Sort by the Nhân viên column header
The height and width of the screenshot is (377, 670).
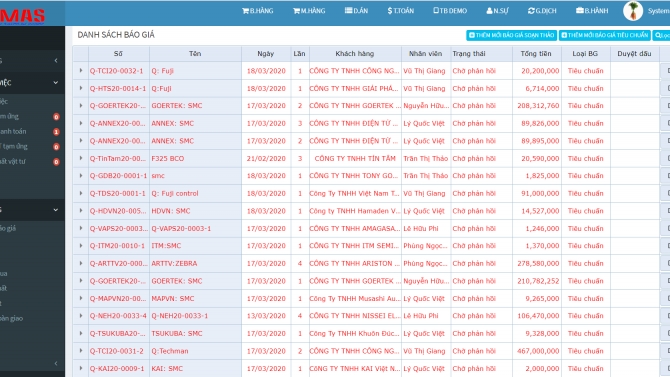point(425,53)
